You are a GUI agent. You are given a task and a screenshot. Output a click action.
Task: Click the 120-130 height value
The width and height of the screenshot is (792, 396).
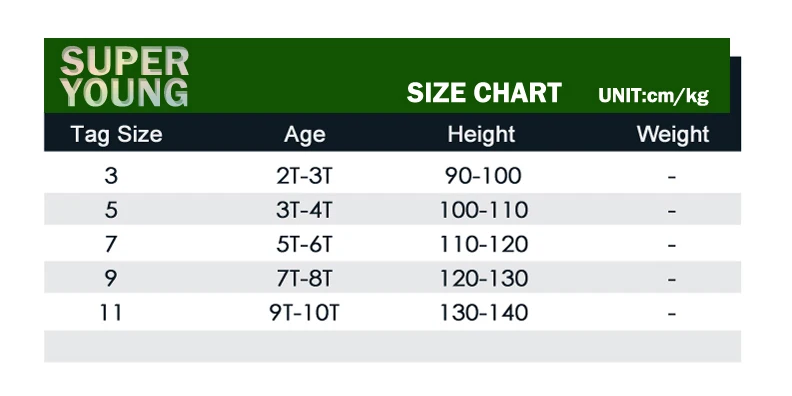click(x=484, y=279)
